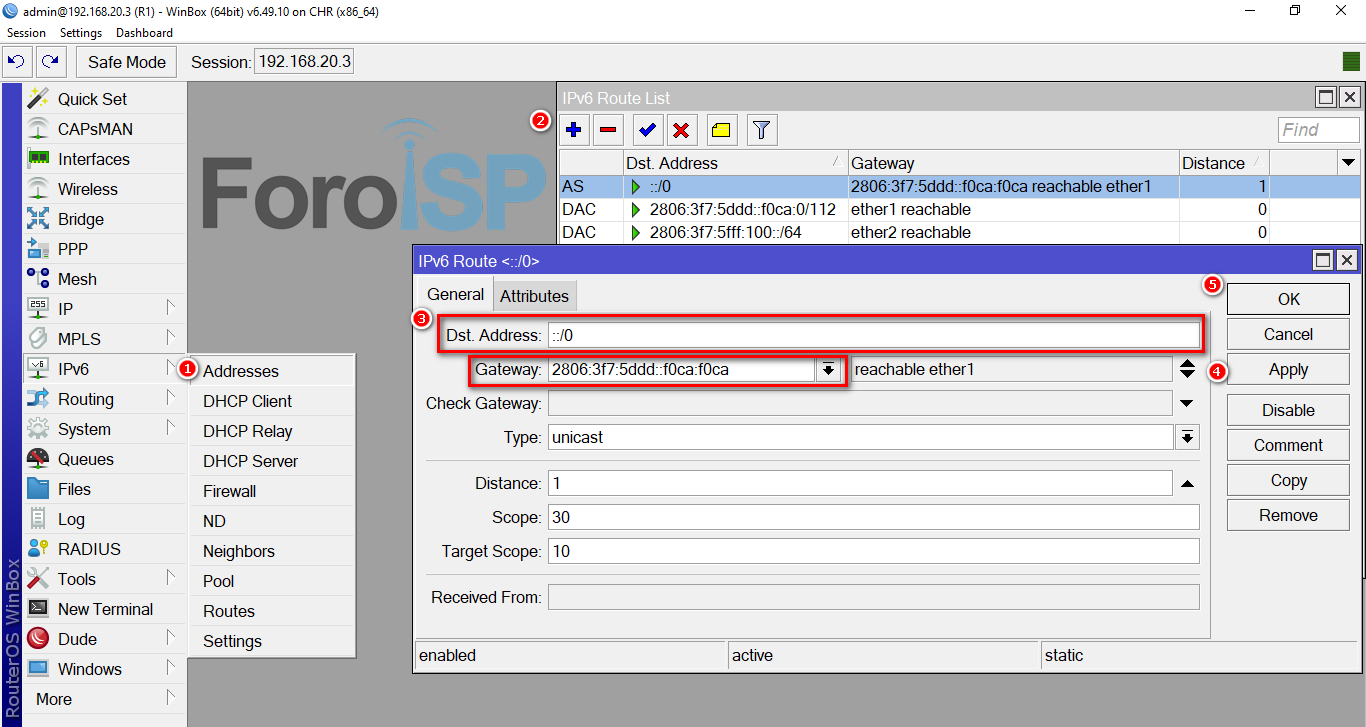Expand the MPLS submenu
This screenshot has width=1366, height=727.
105,339
